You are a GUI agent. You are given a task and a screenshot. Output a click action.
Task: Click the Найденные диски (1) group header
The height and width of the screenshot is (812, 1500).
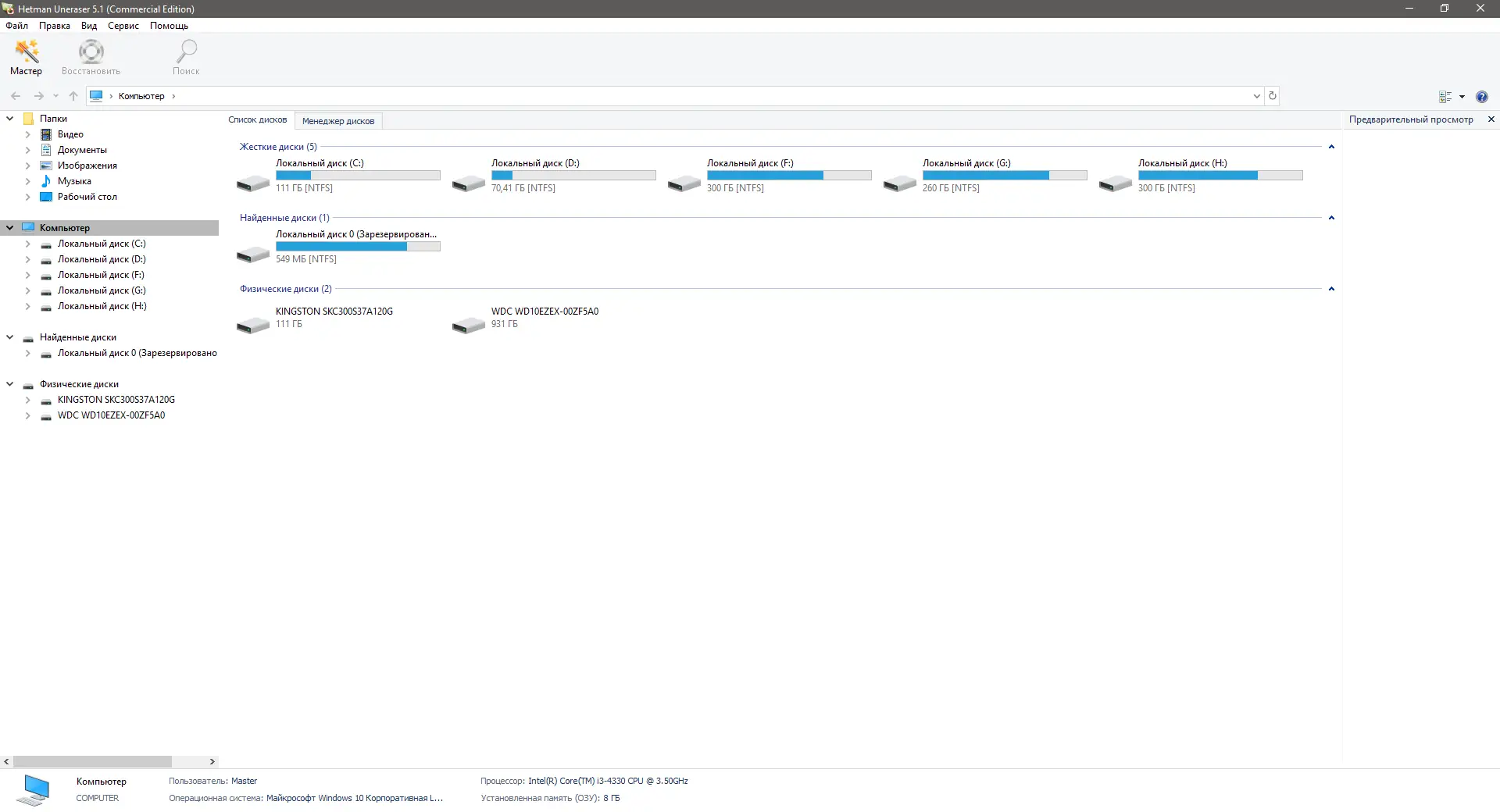tap(284, 218)
